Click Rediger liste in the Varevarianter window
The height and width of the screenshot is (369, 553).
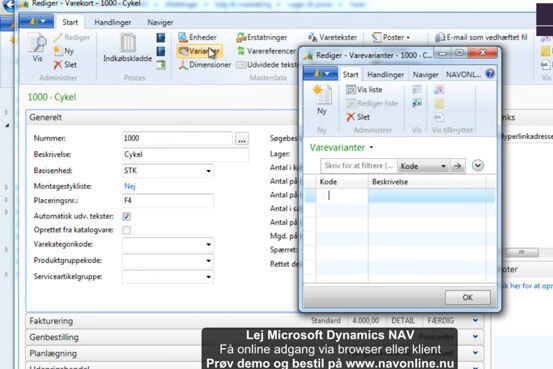pos(372,103)
